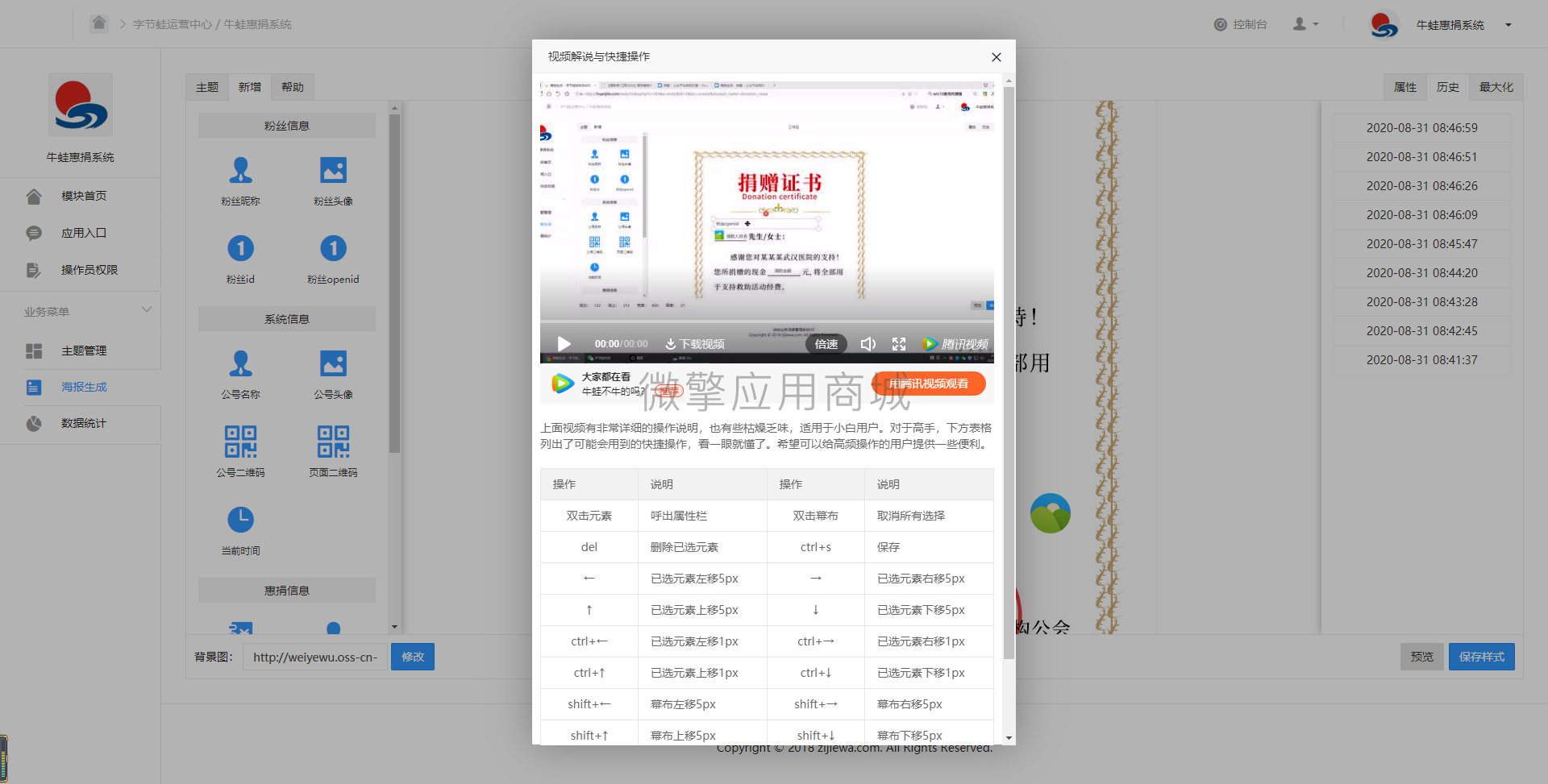The width and height of the screenshot is (1548, 784).
Task: Add the 粉丝头像 image icon
Action: coord(333,170)
